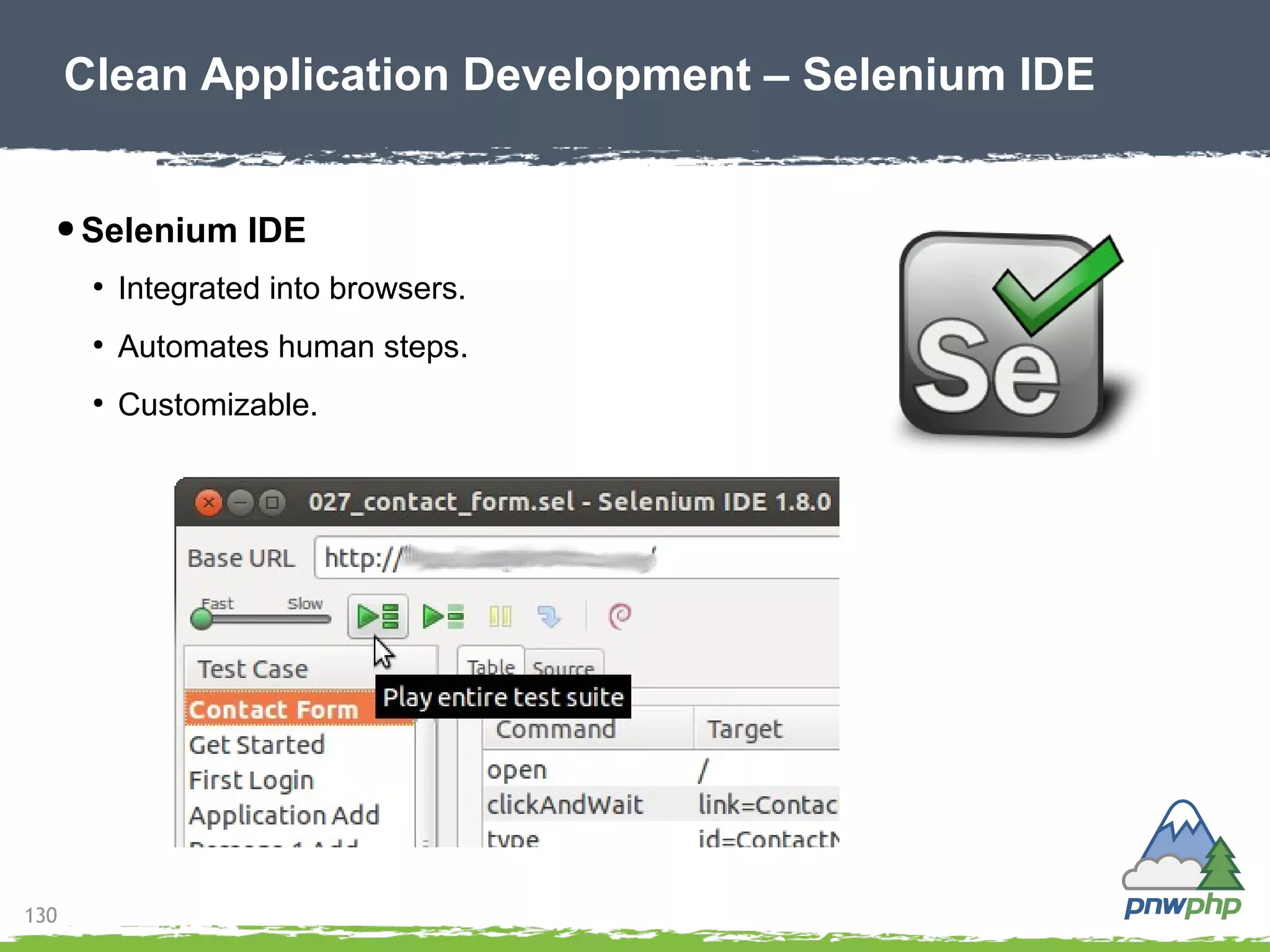Viewport: 1270px width, 952px height.
Task: Select the First Login test case
Action: point(300,780)
